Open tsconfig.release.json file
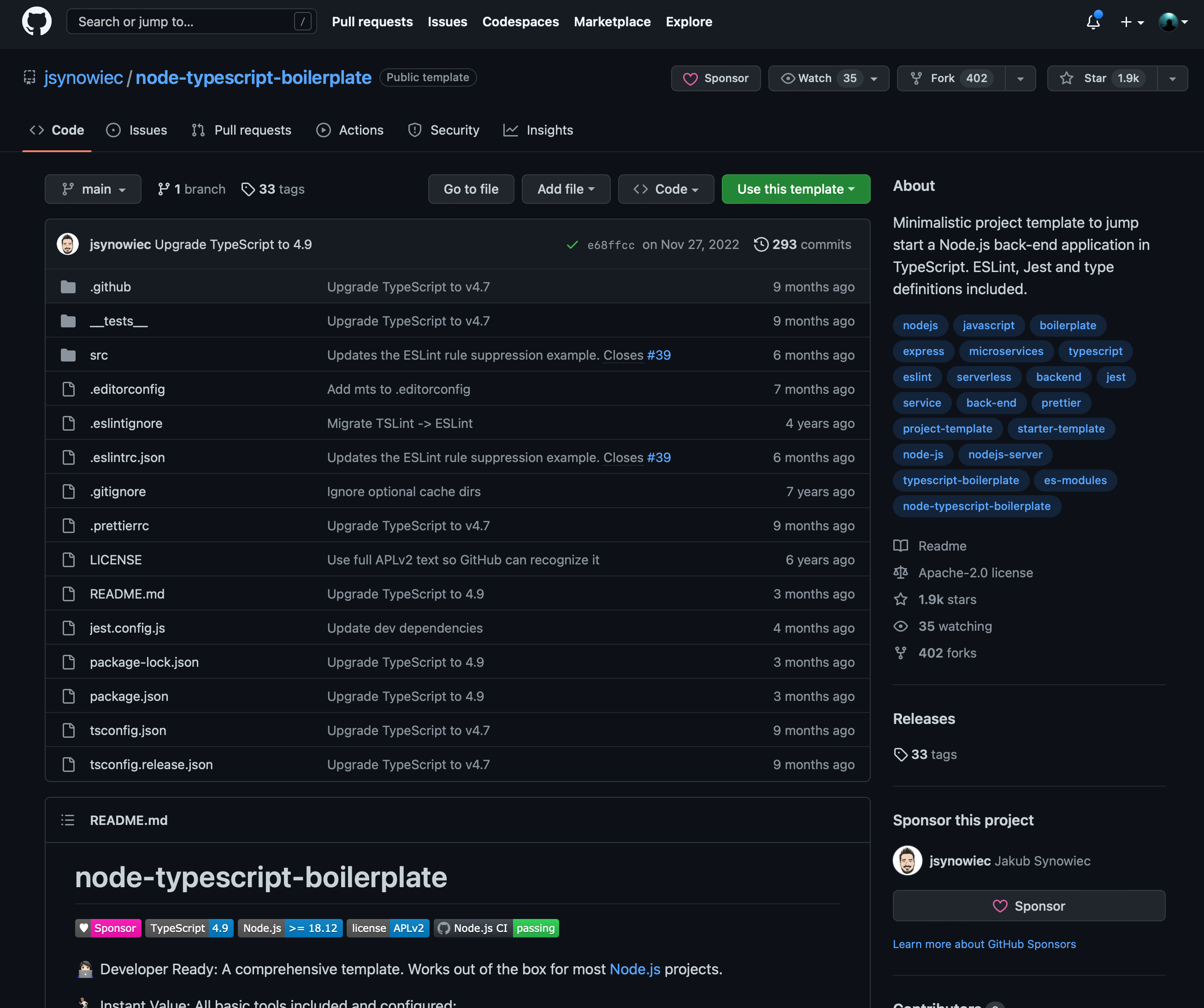The height and width of the screenshot is (1008, 1204). [x=151, y=765]
